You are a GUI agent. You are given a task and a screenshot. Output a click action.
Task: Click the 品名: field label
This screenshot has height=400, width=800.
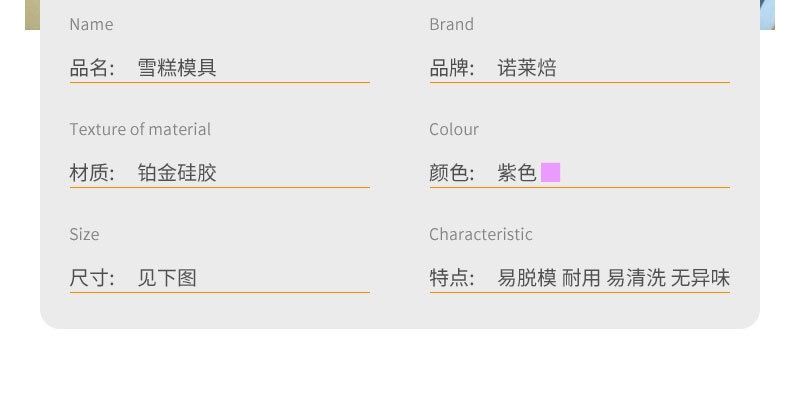[93, 68]
